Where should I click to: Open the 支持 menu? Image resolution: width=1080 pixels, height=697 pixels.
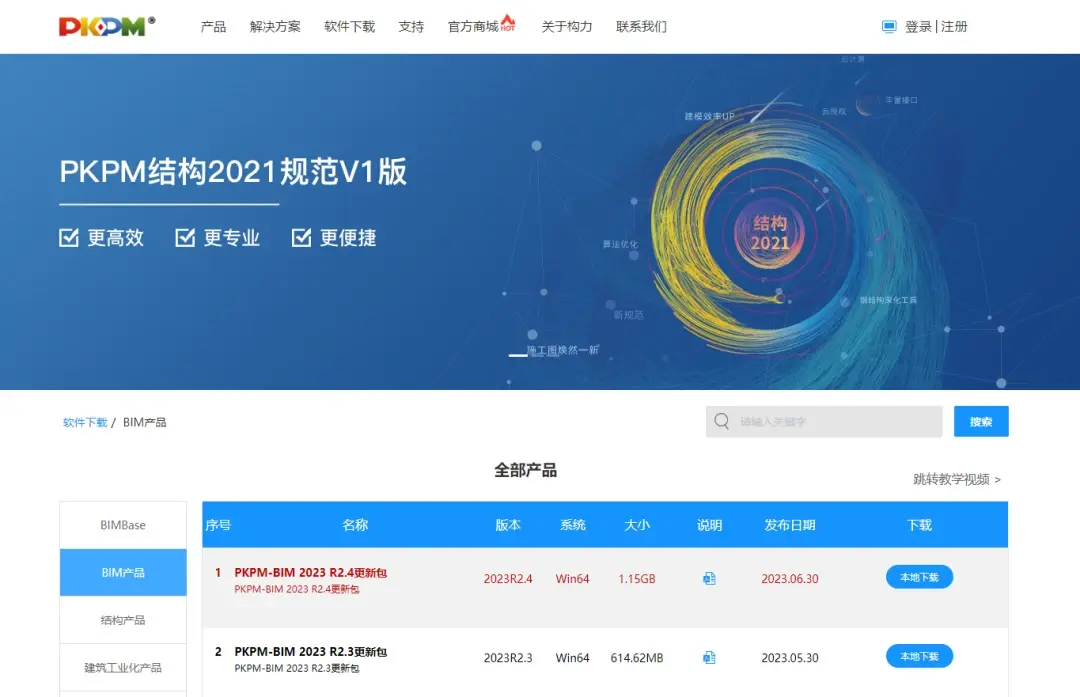411,27
